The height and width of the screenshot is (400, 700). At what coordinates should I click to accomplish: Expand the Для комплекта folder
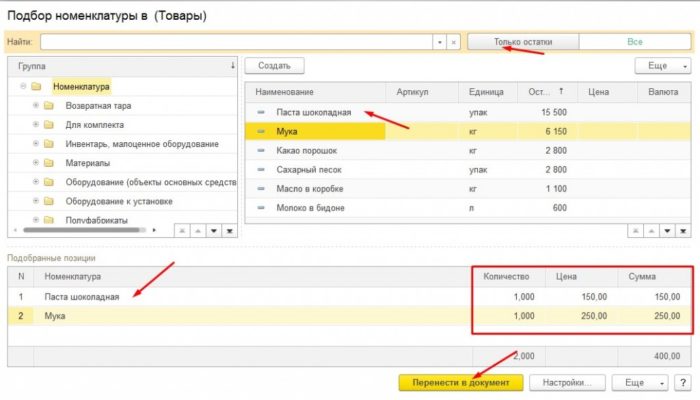[36, 125]
